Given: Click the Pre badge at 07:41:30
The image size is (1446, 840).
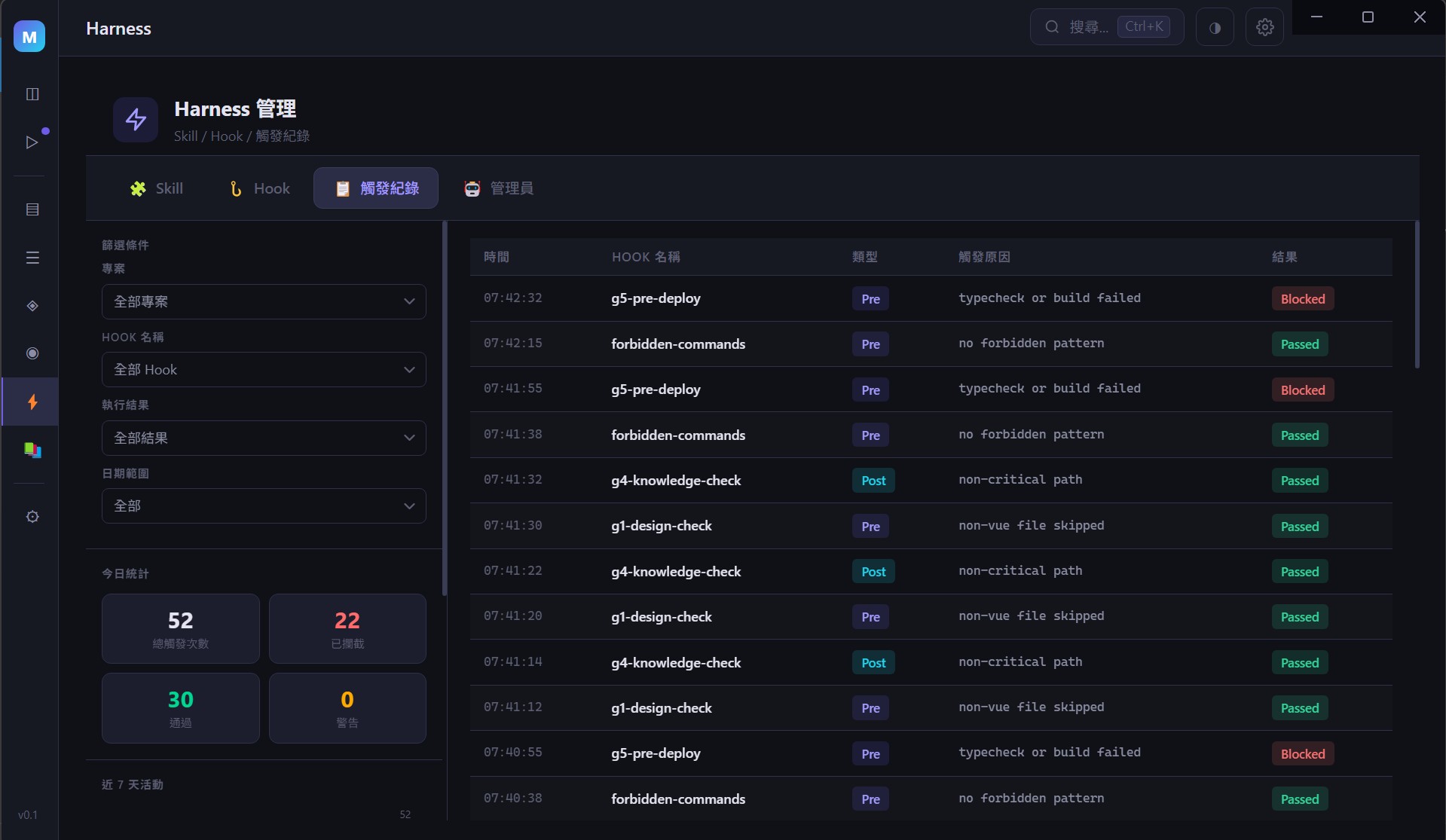Looking at the screenshot, I should tap(870, 527).
